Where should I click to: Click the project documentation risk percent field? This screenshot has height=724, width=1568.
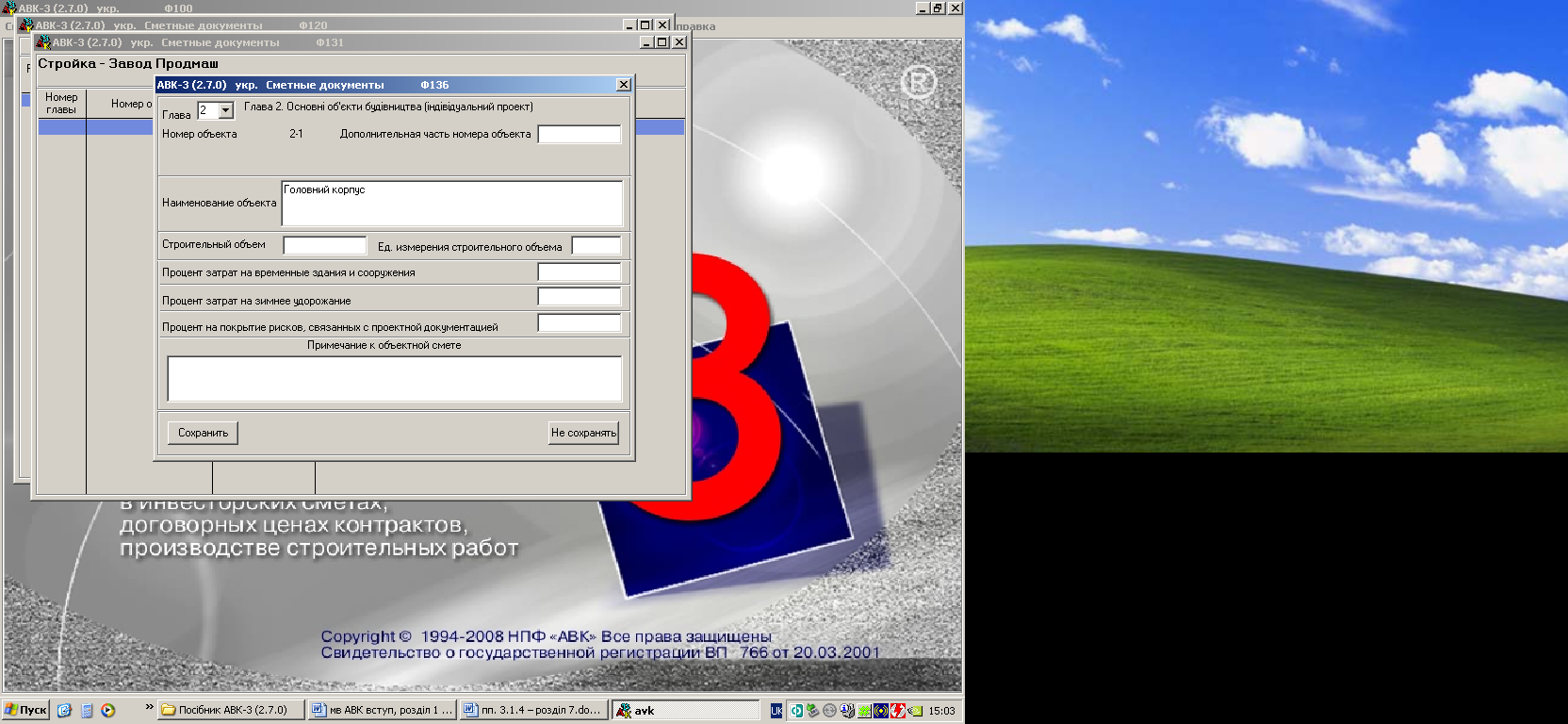click(580, 323)
